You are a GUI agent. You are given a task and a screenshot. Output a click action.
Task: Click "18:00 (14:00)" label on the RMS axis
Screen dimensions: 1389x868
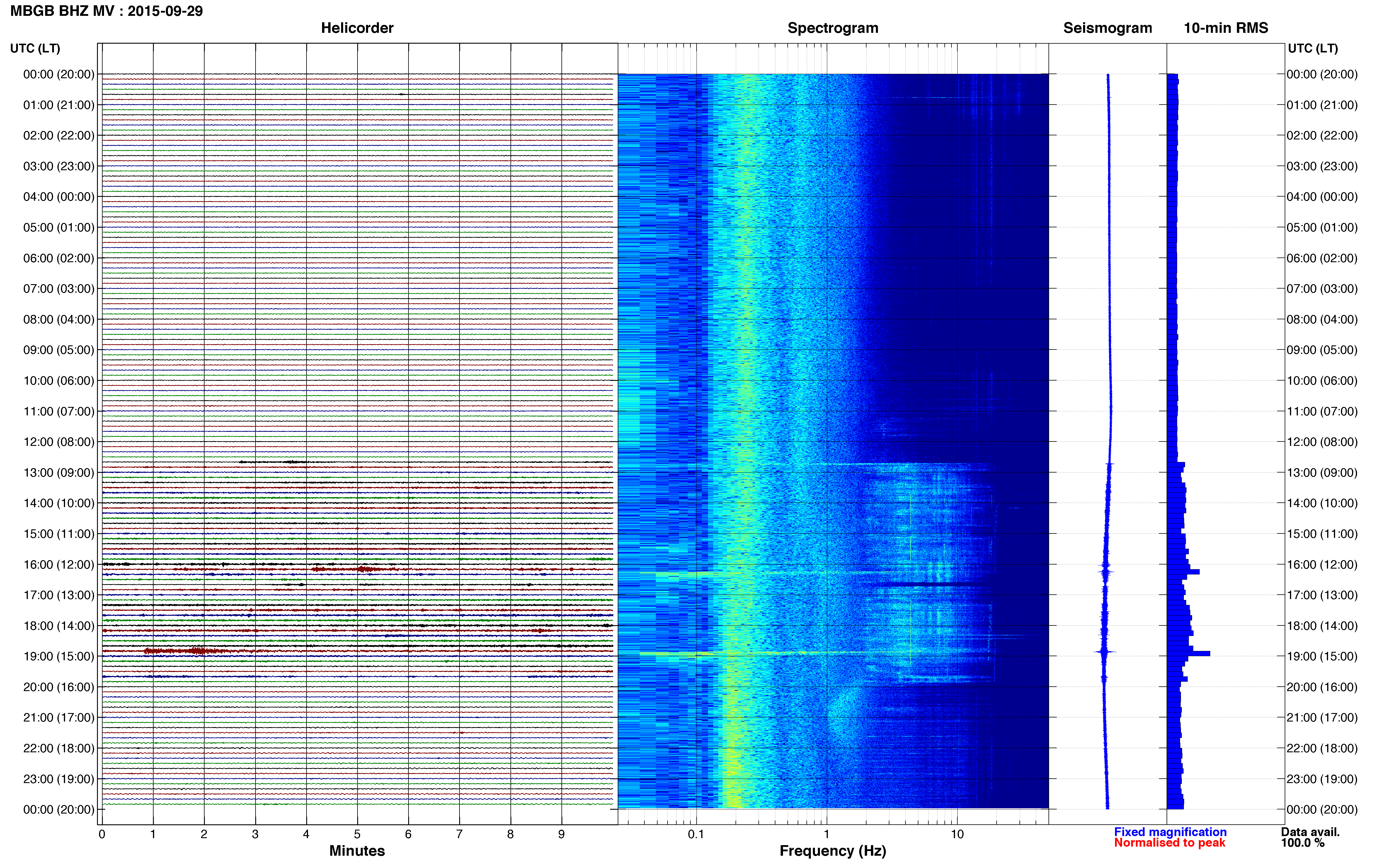tap(1322, 626)
